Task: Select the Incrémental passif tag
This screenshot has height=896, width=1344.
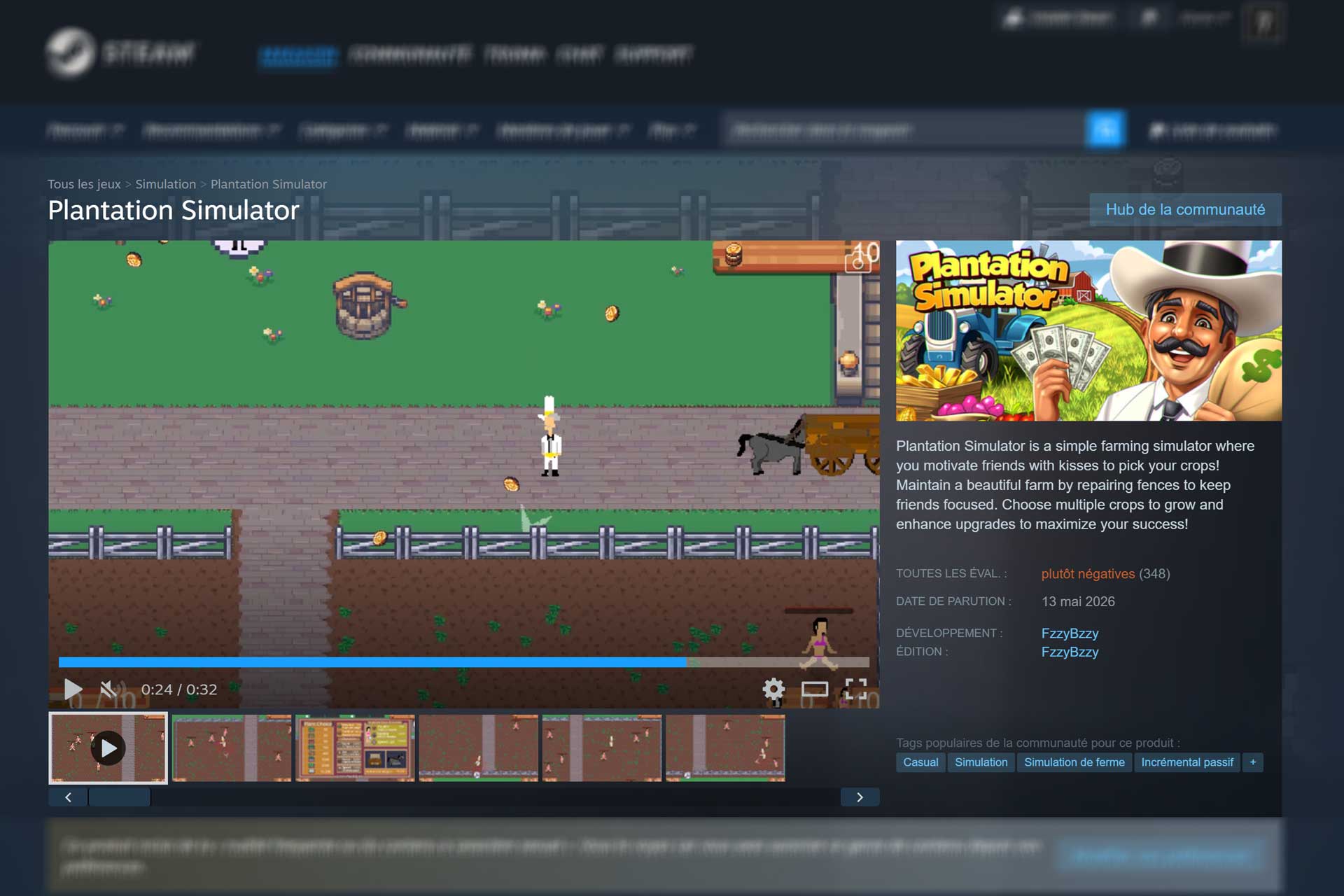Action: pos(1187,762)
